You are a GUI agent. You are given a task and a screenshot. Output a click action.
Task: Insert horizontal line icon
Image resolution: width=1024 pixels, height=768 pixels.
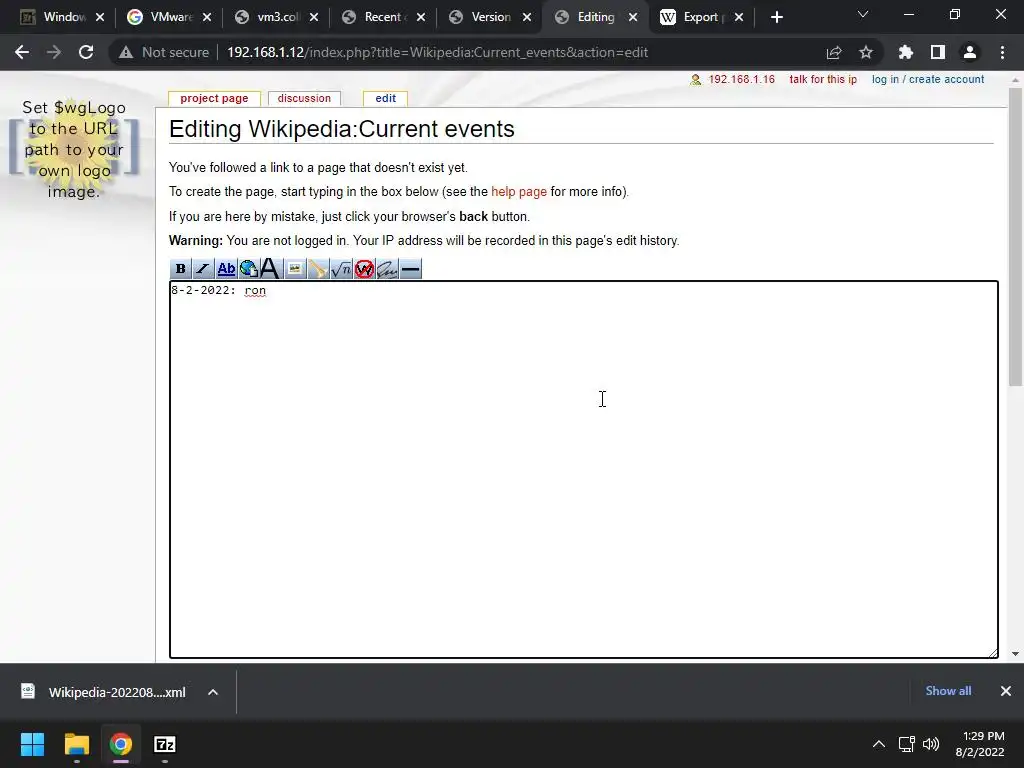(410, 269)
